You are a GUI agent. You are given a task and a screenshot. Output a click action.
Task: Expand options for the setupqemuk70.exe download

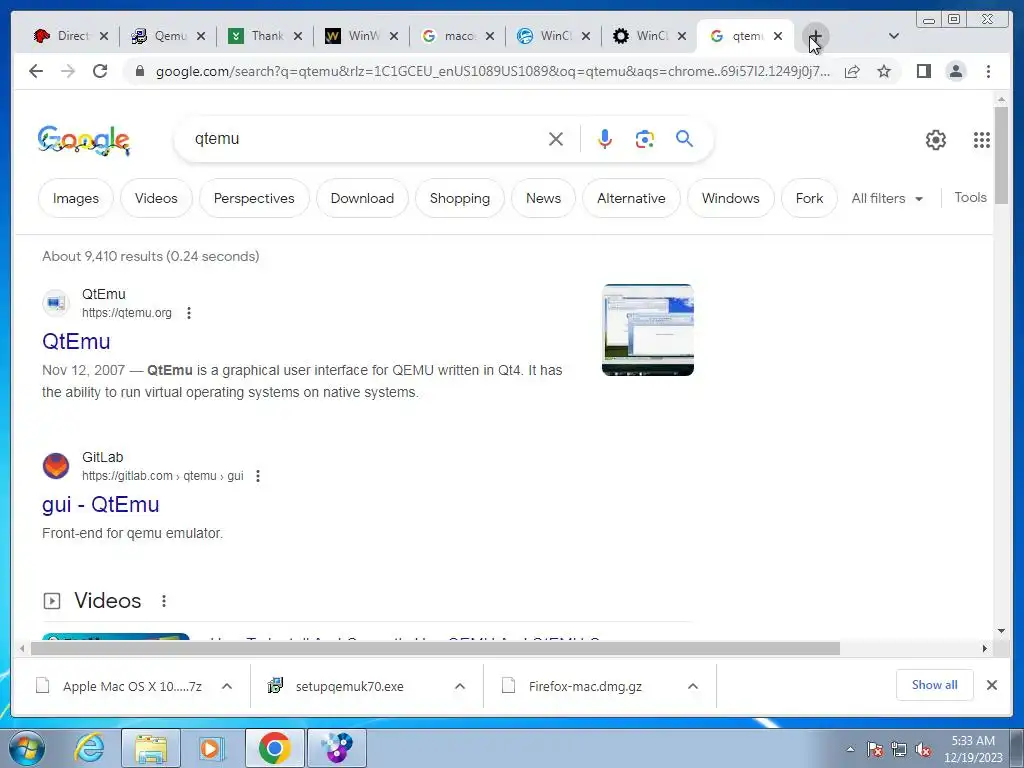point(460,686)
